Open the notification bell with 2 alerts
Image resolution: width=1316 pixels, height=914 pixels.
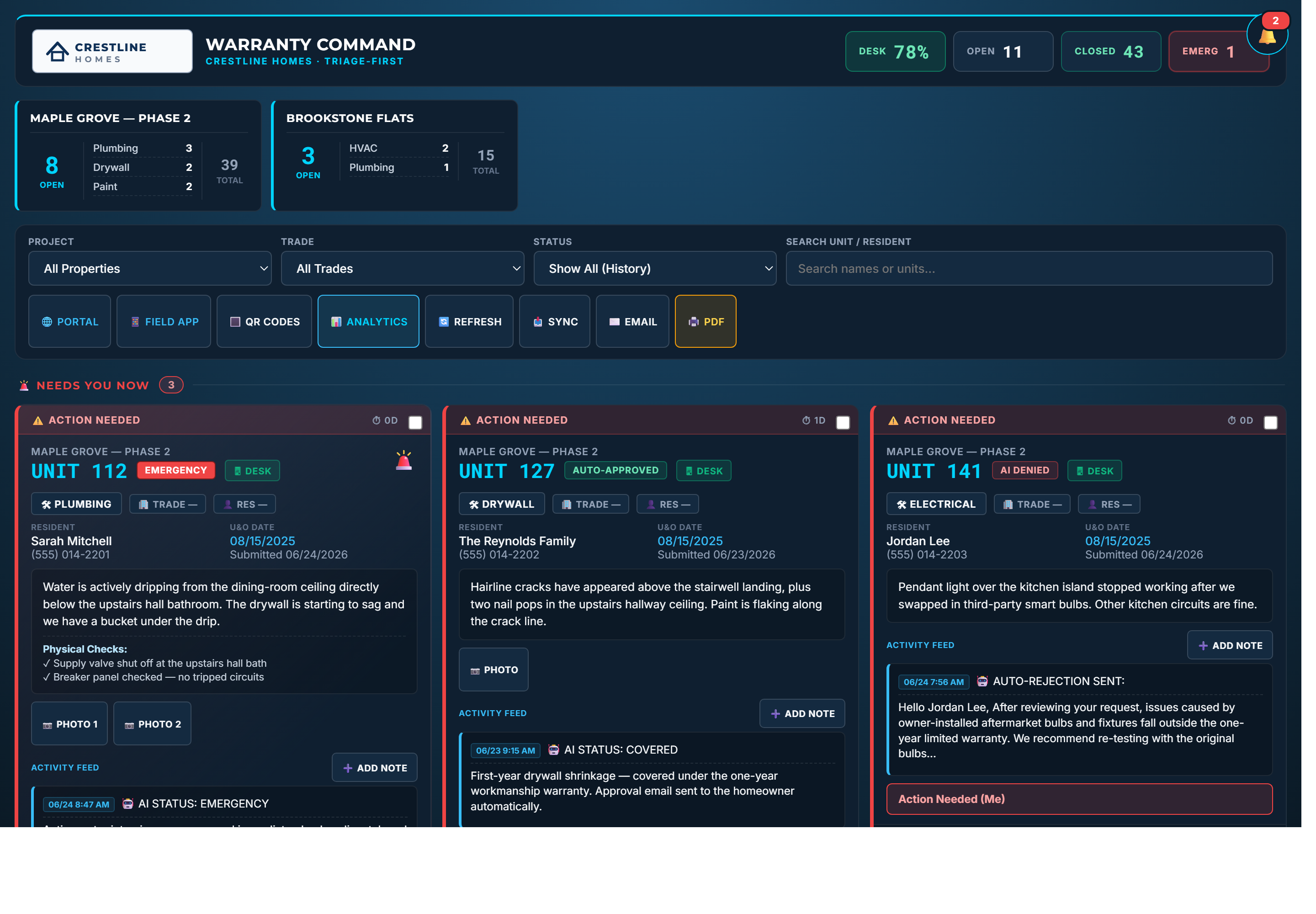1266,34
